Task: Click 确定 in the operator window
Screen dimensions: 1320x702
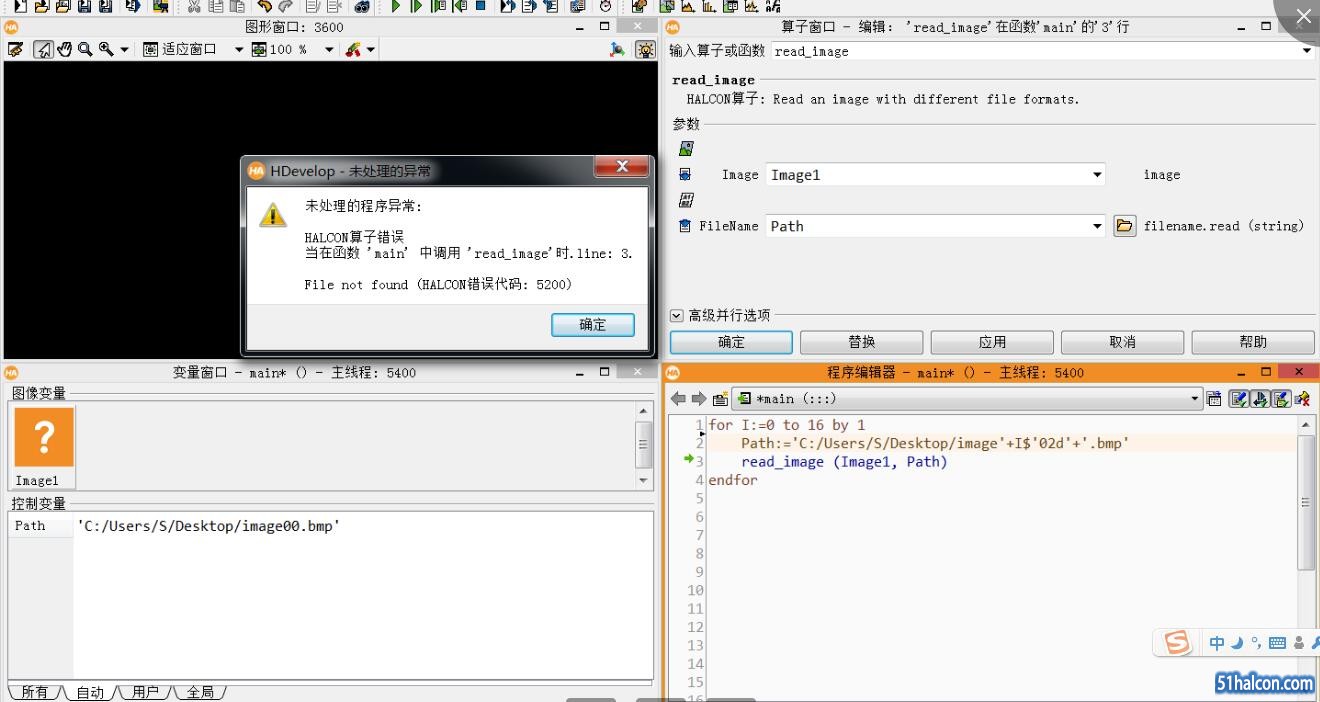Action: click(x=731, y=342)
